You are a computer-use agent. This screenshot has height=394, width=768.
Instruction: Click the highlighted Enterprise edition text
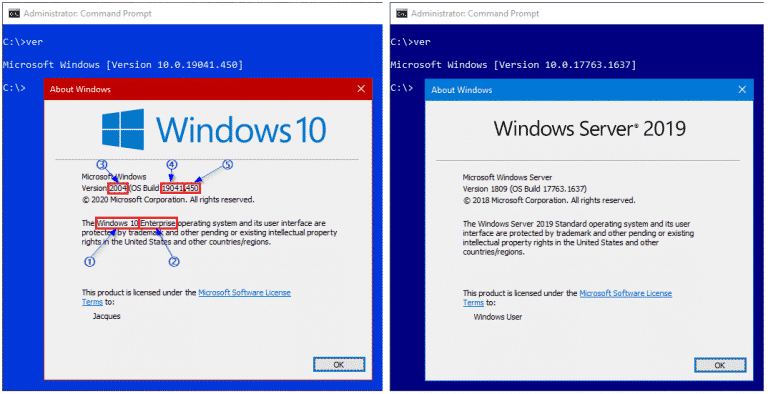(x=158, y=223)
